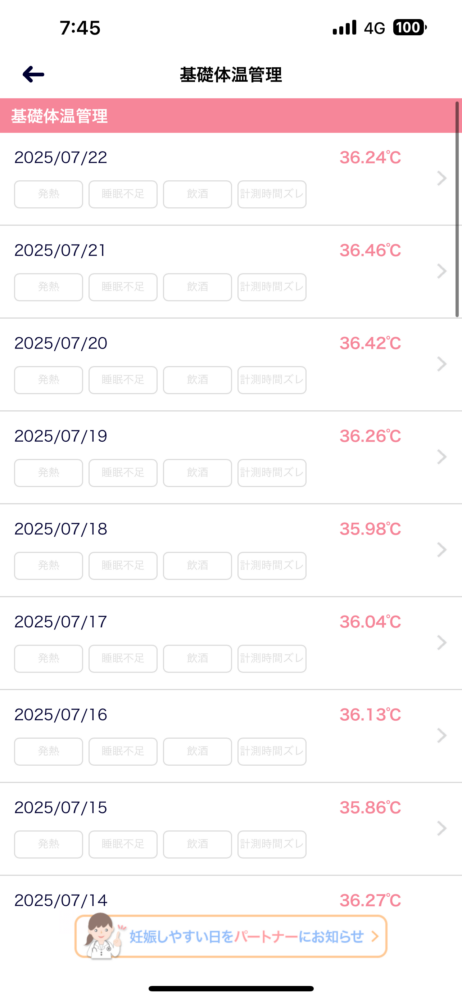Image resolution: width=462 pixels, height=1000 pixels.
Task: Toggle 睡眠不足 tag for 2025/07/21
Action: pyautogui.click(x=123, y=287)
